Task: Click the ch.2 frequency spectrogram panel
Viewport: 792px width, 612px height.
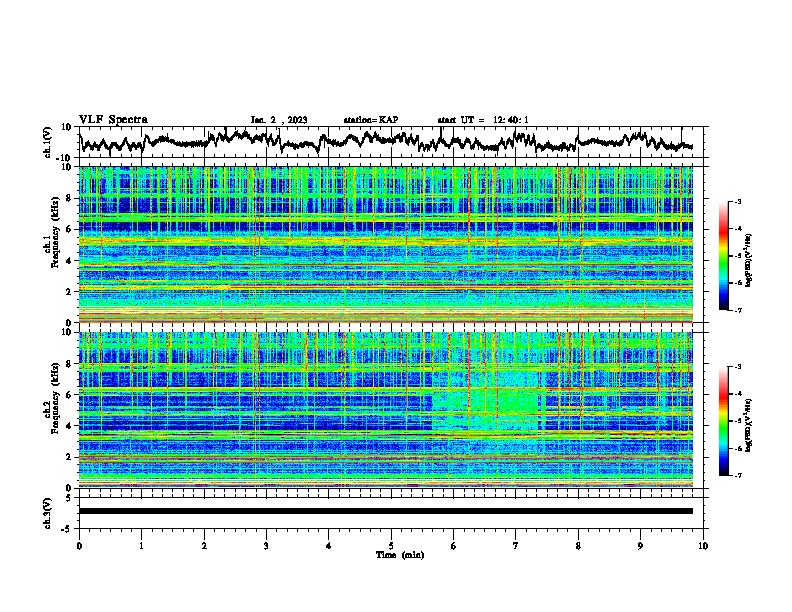Action: tap(386, 410)
